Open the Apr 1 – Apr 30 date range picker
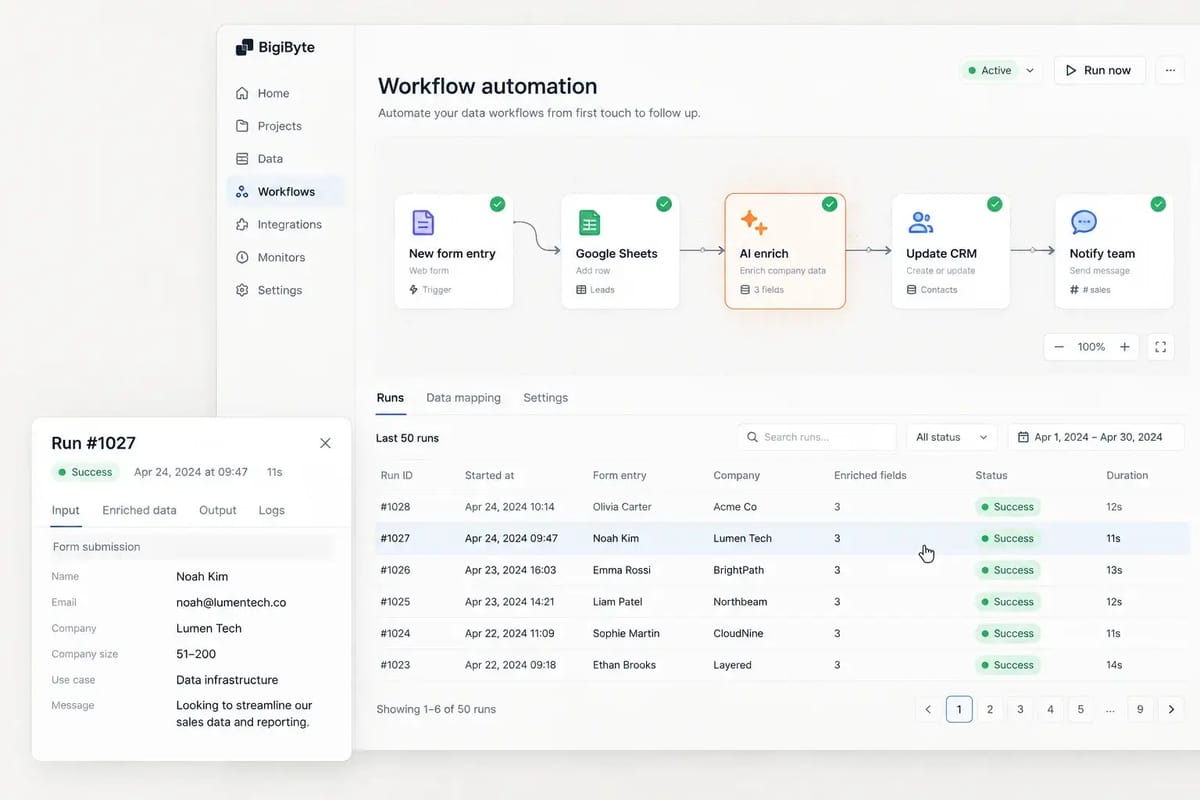Image resolution: width=1200 pixels, height=800 pixels. click(x=1096, y=437)
